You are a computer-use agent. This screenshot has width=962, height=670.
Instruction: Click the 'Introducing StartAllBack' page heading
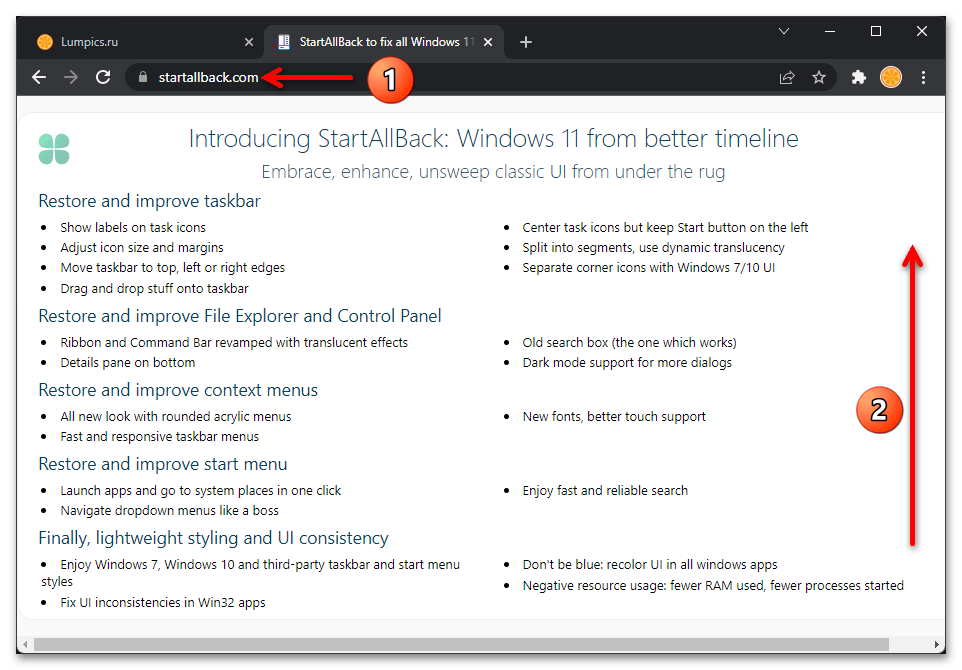point(493,139)
